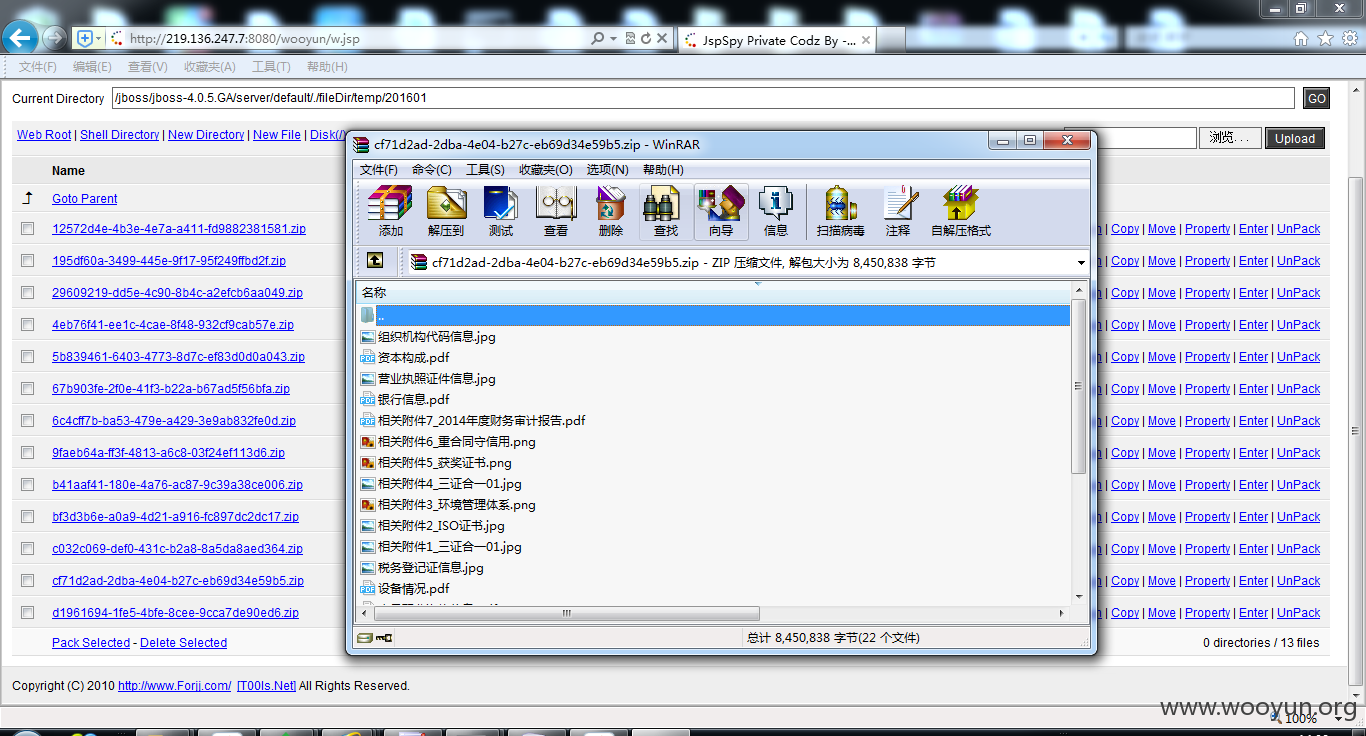
Task: Click the browser Forward arrow button
Action: pos(54,38)
